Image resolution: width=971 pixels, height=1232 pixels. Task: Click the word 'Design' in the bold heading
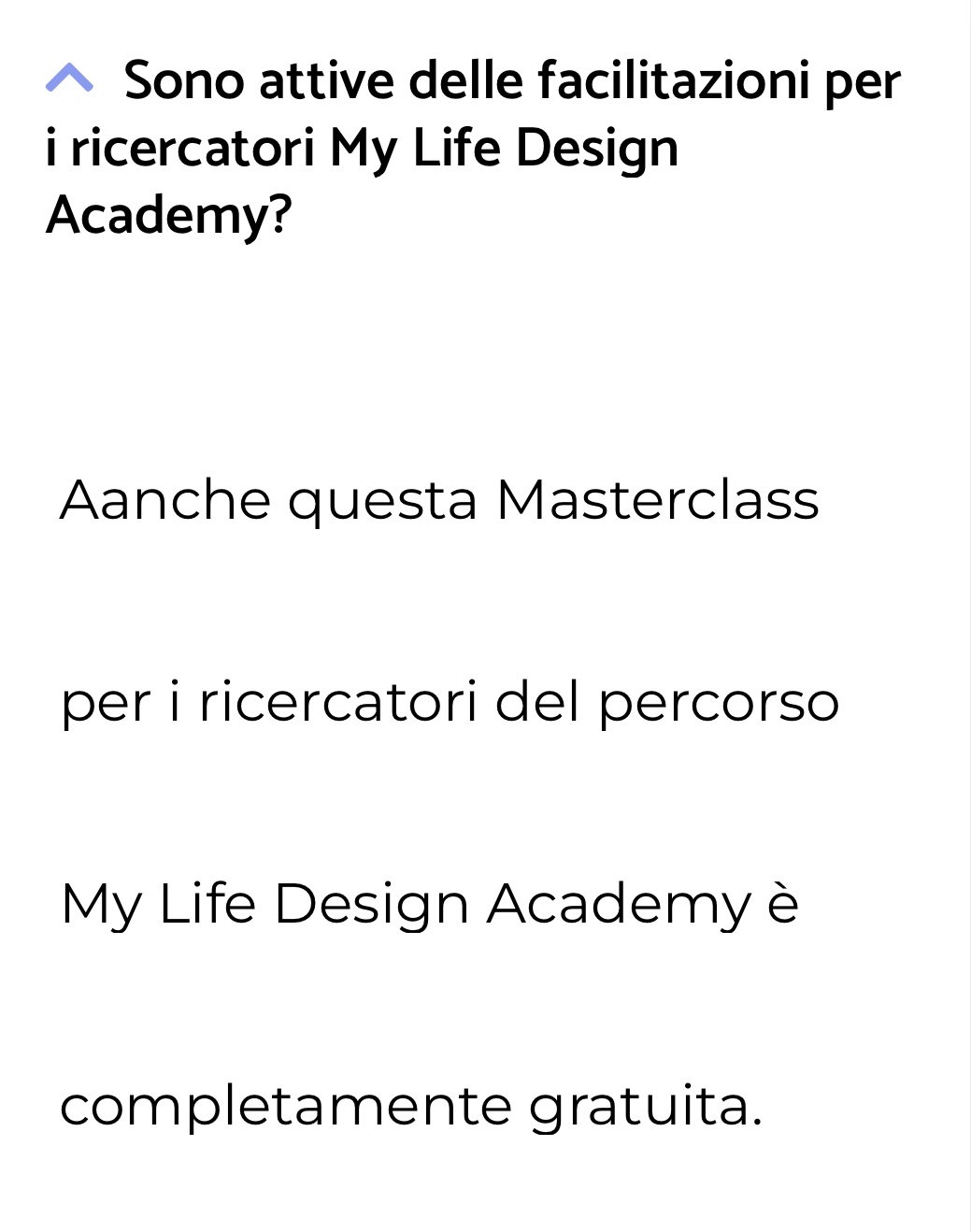click(597, 150)
